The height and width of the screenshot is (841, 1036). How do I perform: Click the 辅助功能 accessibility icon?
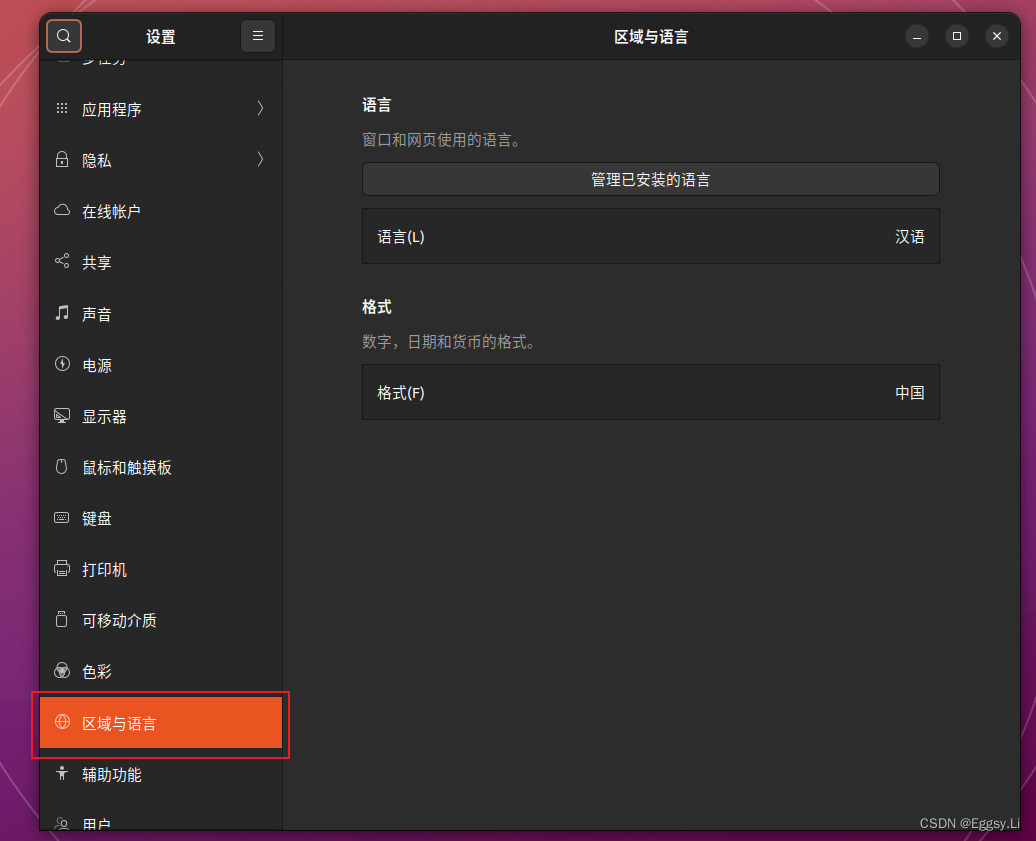[x=62, y=773]
